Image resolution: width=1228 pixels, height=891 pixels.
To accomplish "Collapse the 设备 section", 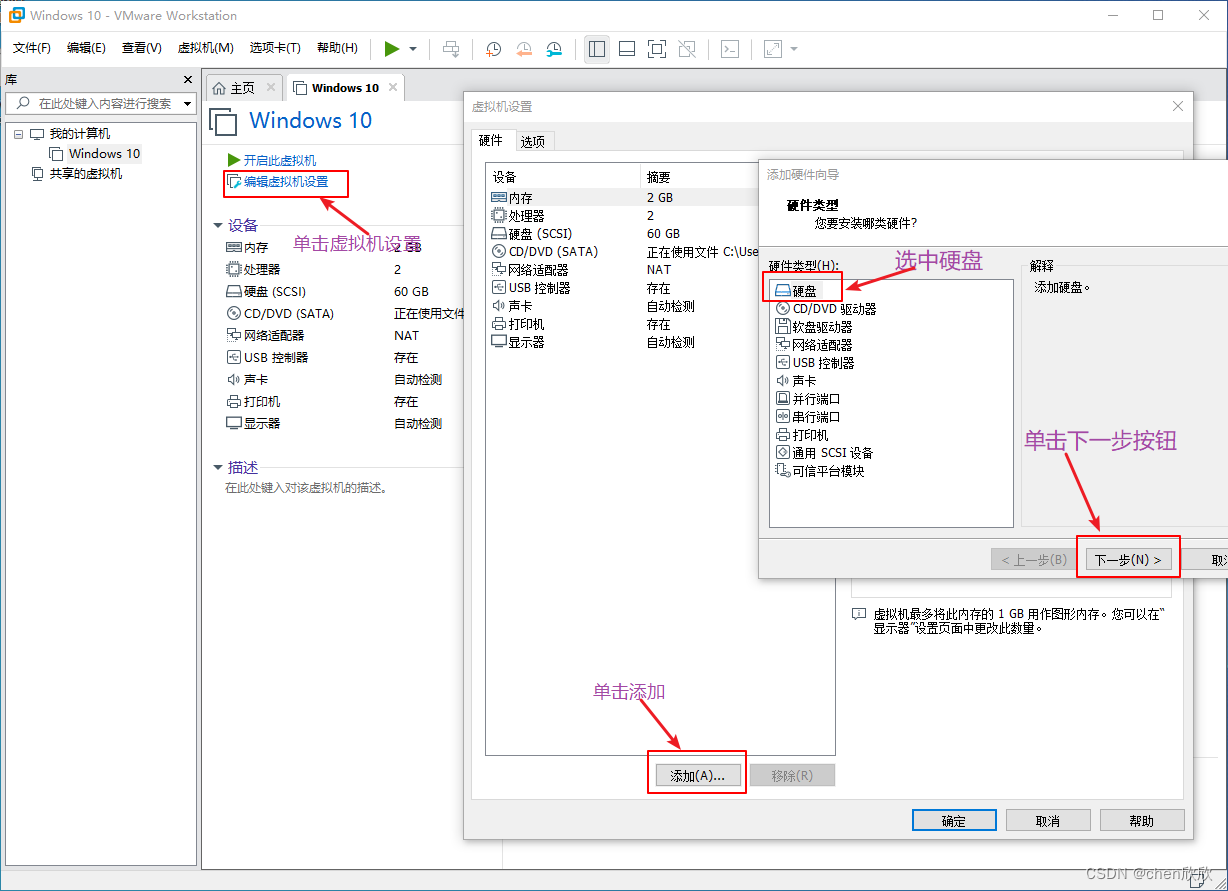I will coord(218,226).
